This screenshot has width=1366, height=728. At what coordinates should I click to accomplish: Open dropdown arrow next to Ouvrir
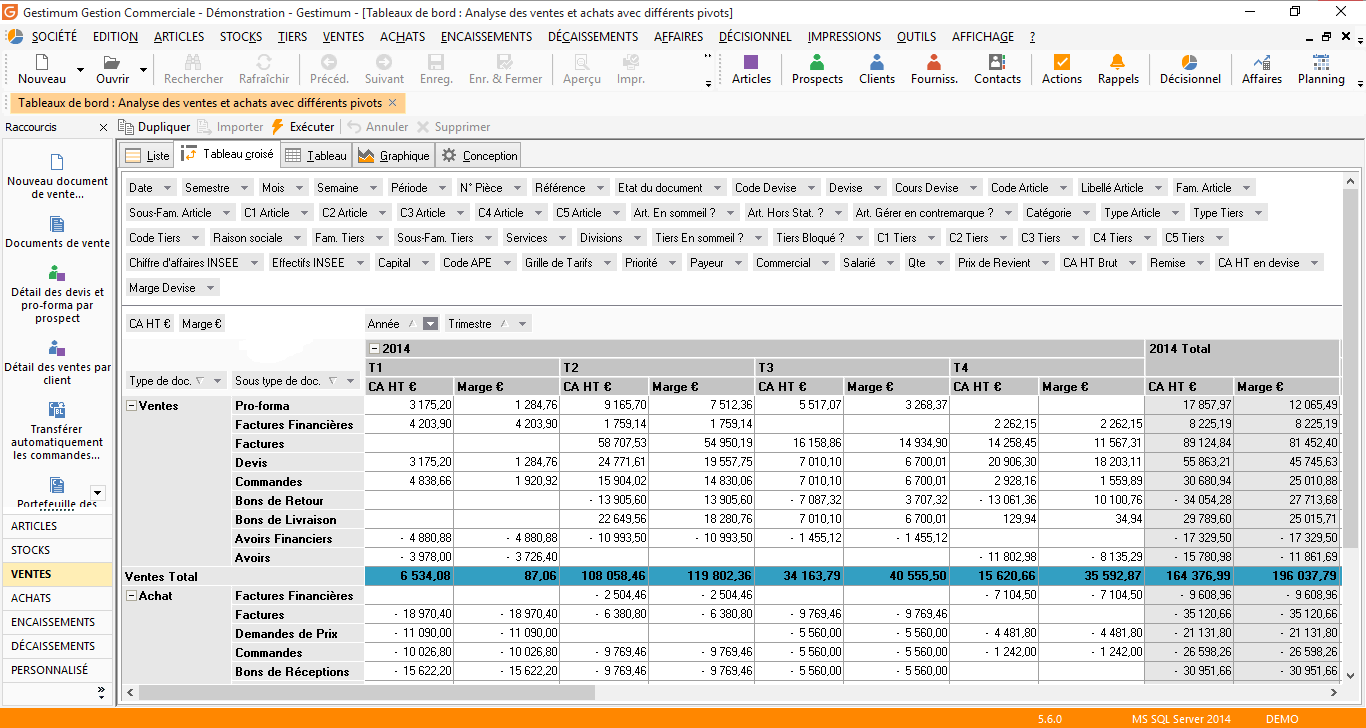coord(143,71)
